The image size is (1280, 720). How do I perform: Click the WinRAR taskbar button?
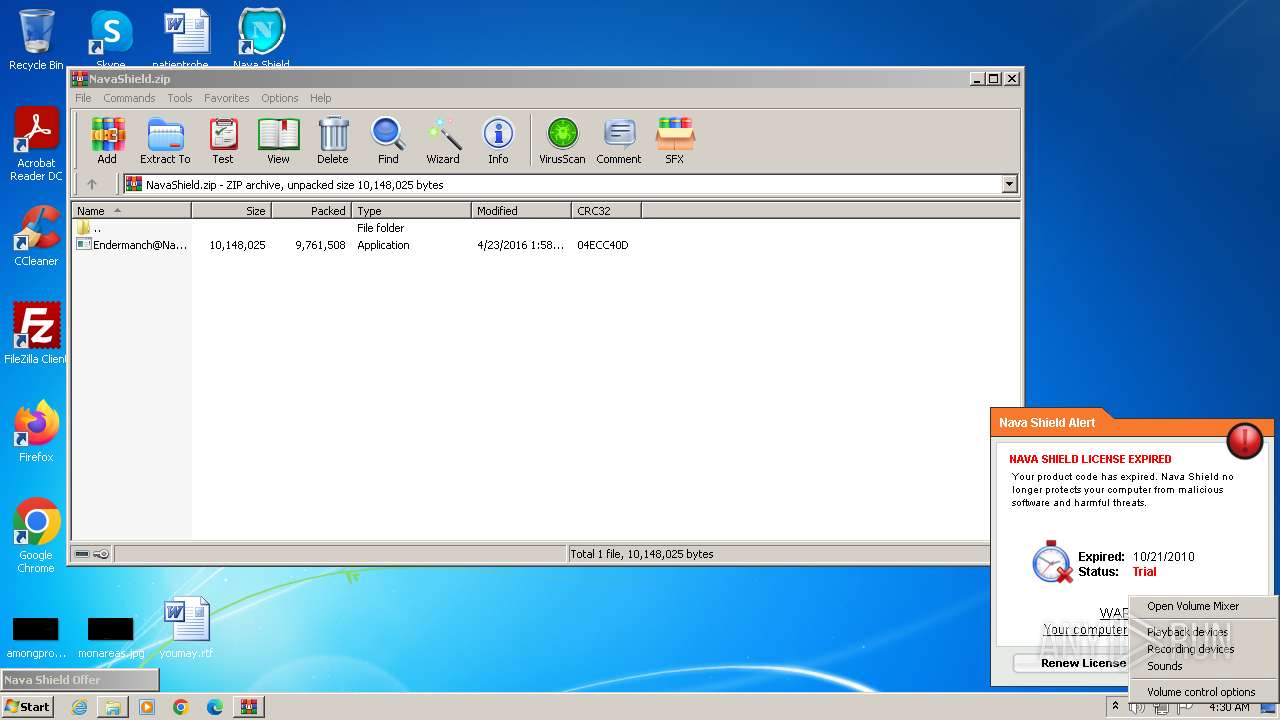point(248,707)
